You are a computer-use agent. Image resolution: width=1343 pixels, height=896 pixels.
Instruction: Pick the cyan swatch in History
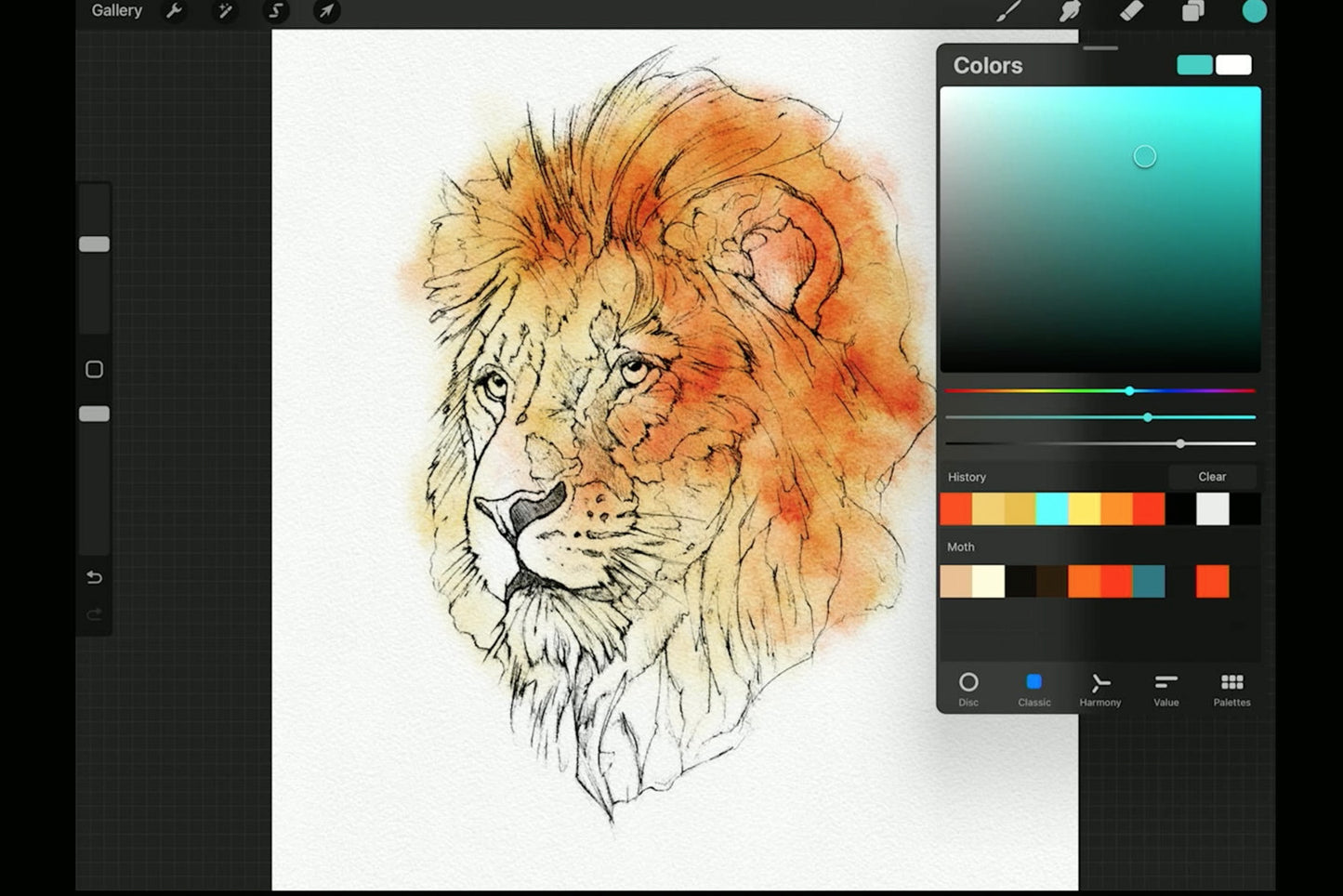click(x=1052, y=509)
